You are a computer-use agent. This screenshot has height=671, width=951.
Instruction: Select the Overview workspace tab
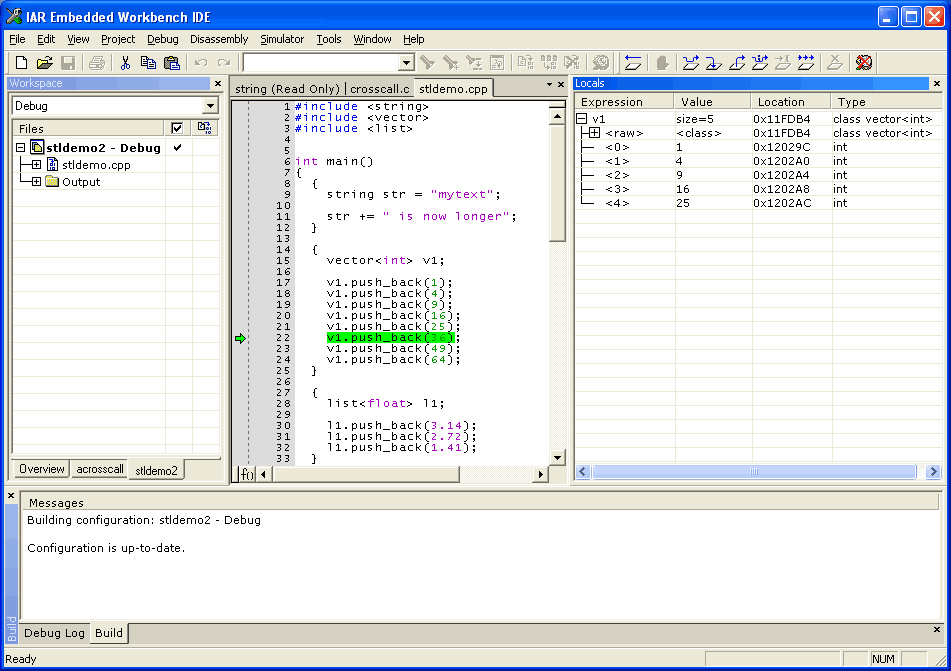(41, 469)
